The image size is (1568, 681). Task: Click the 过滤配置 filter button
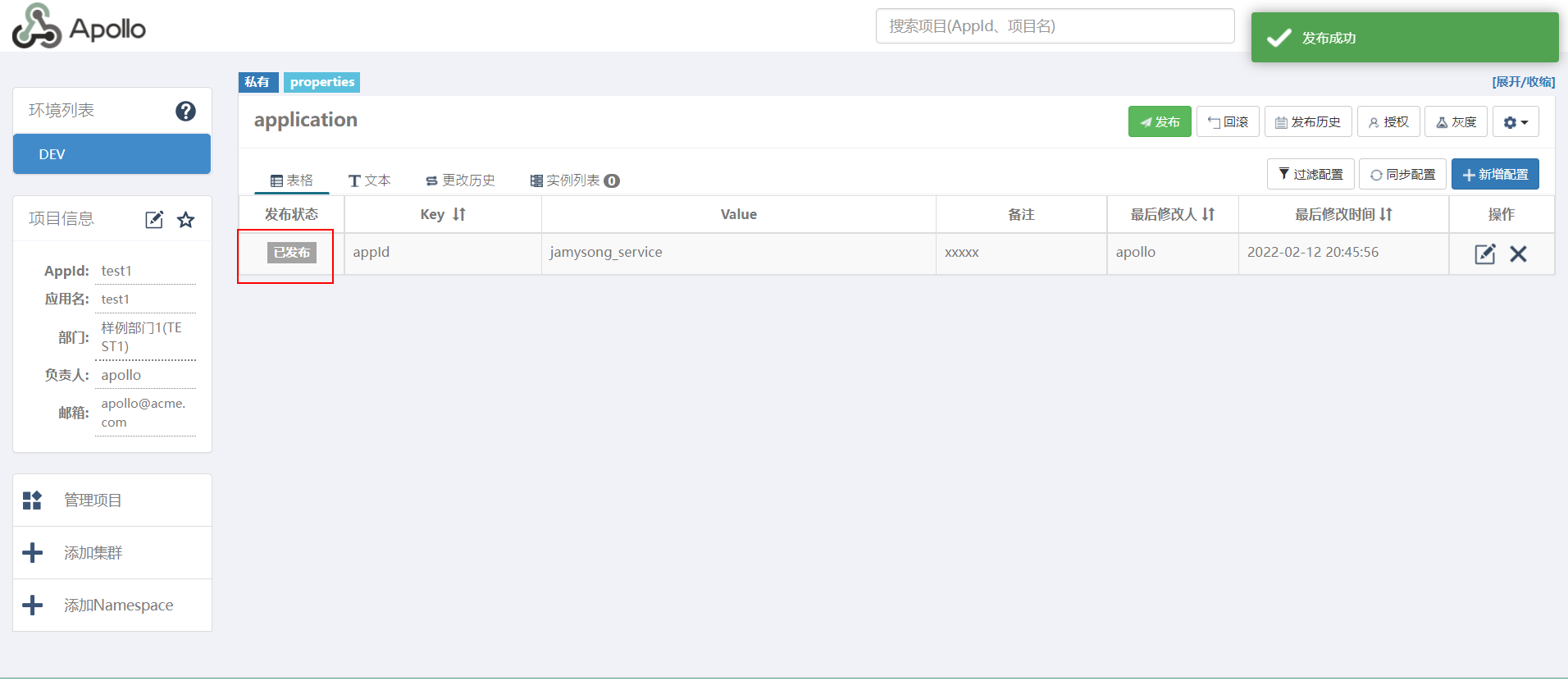point(1310,174)
